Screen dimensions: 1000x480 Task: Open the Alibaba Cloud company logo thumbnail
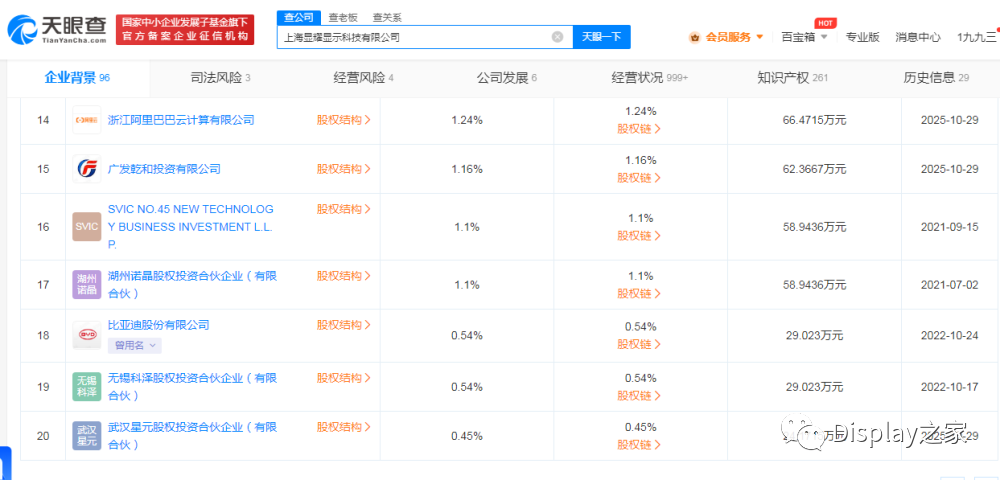click(87, 120)
